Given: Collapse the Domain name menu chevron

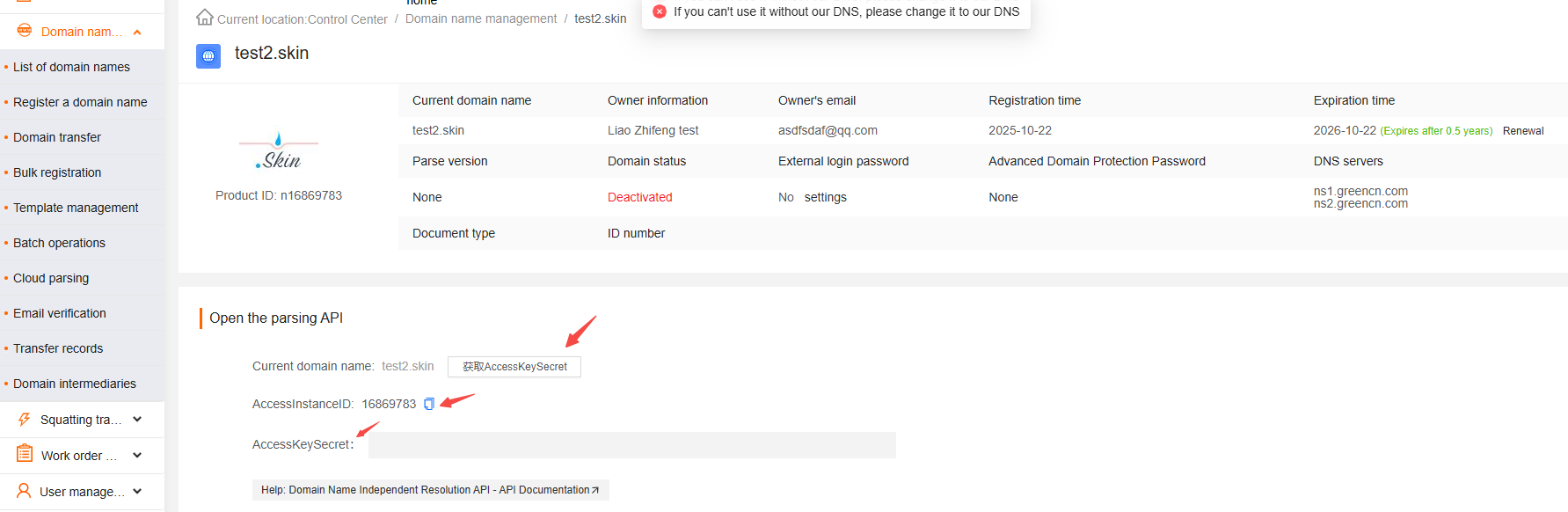Looking at the screenshot, I should click(x=137, y=33).
